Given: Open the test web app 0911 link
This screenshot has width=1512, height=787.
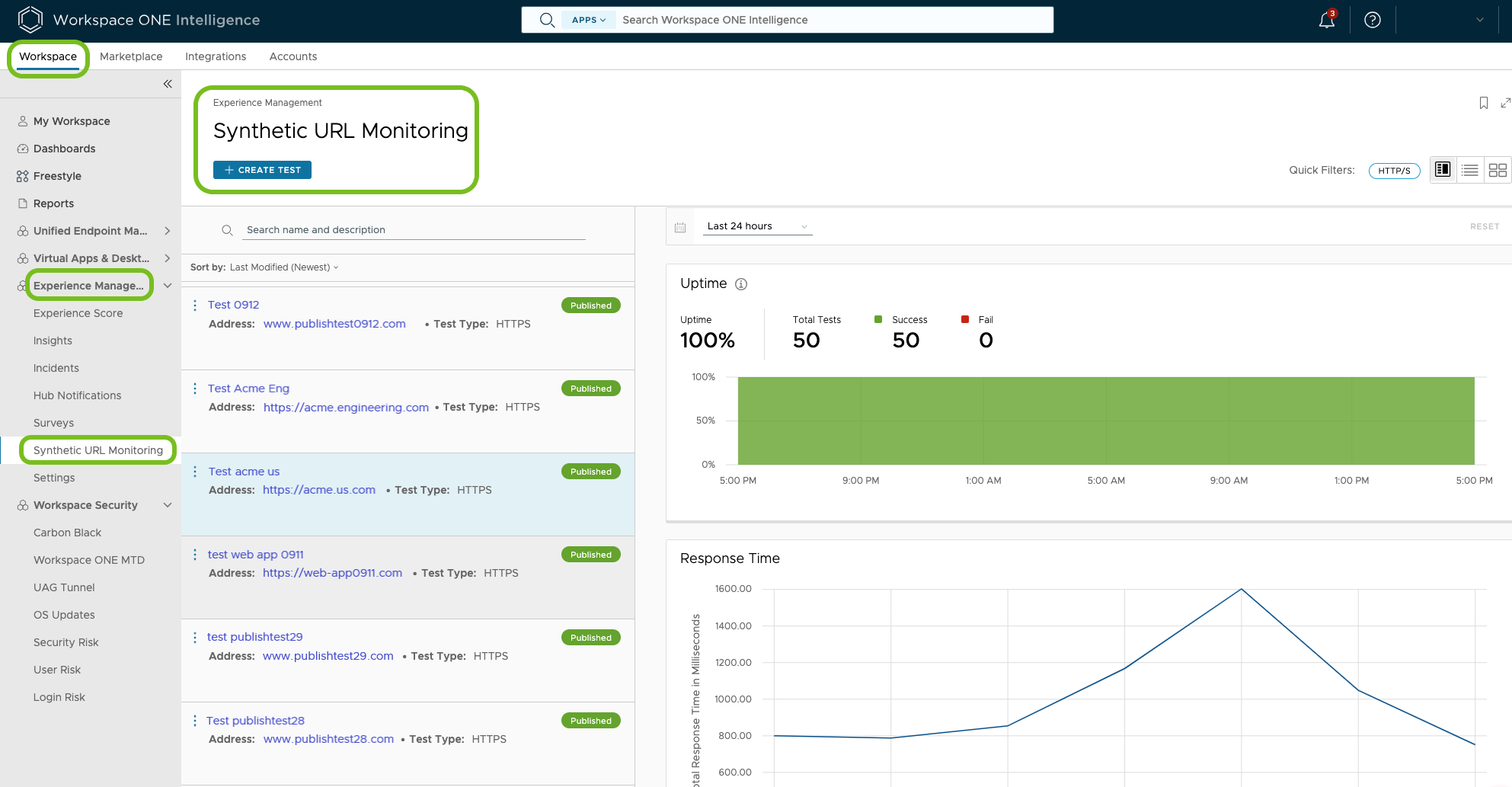Looking at the screenshot, I should tap(255, 555).
